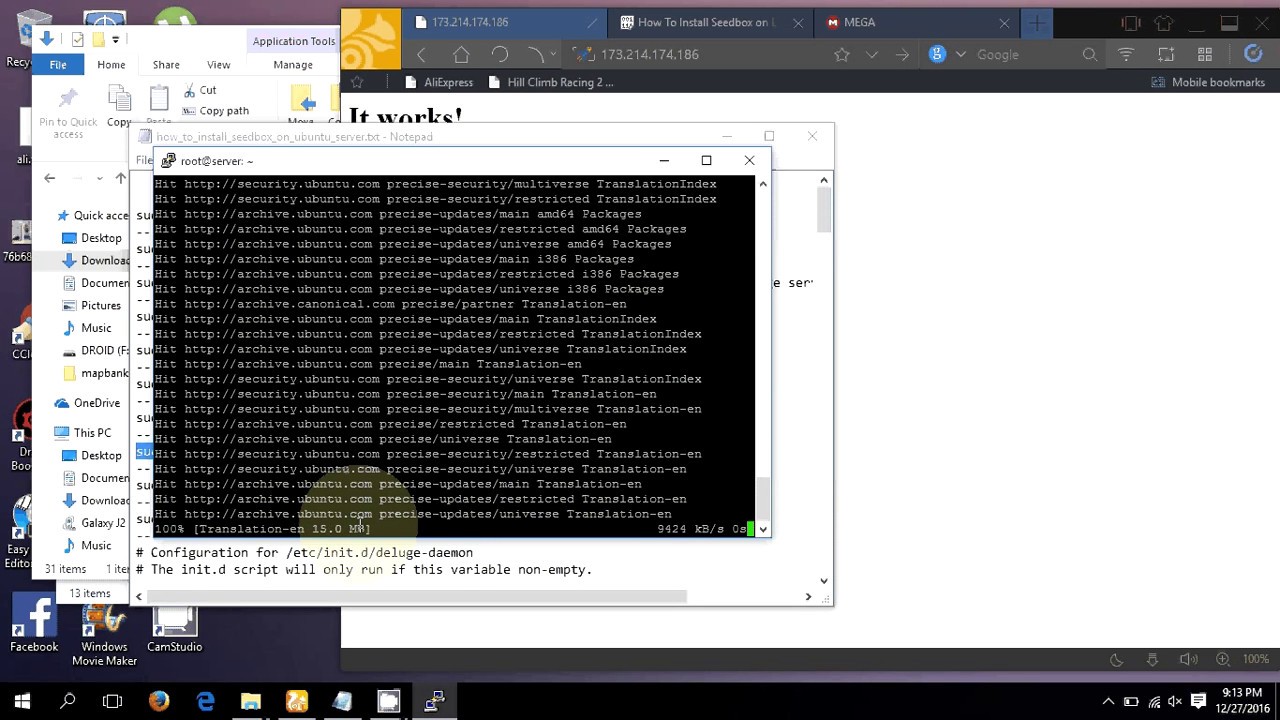Viewport: 1280px width, 720px height.
Task: Open Microsoft Edge from the taskbar
Action: pos(205,701)
